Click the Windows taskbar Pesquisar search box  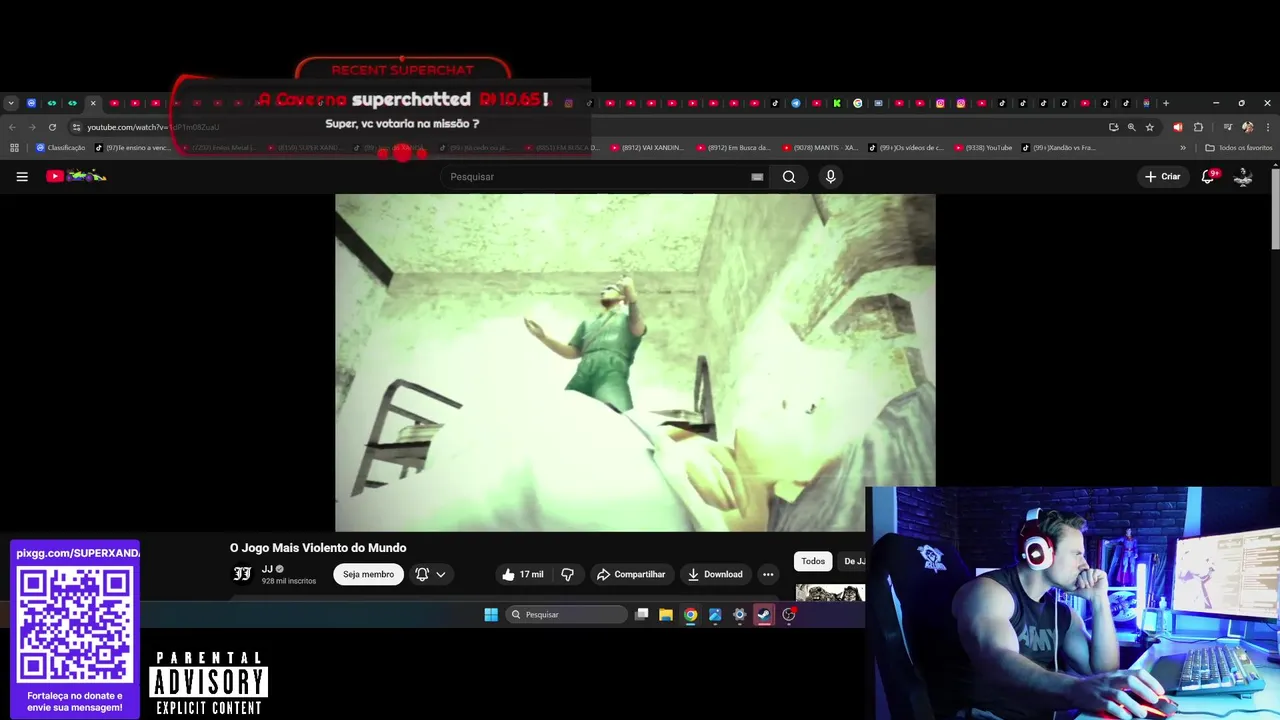[566, 615]
